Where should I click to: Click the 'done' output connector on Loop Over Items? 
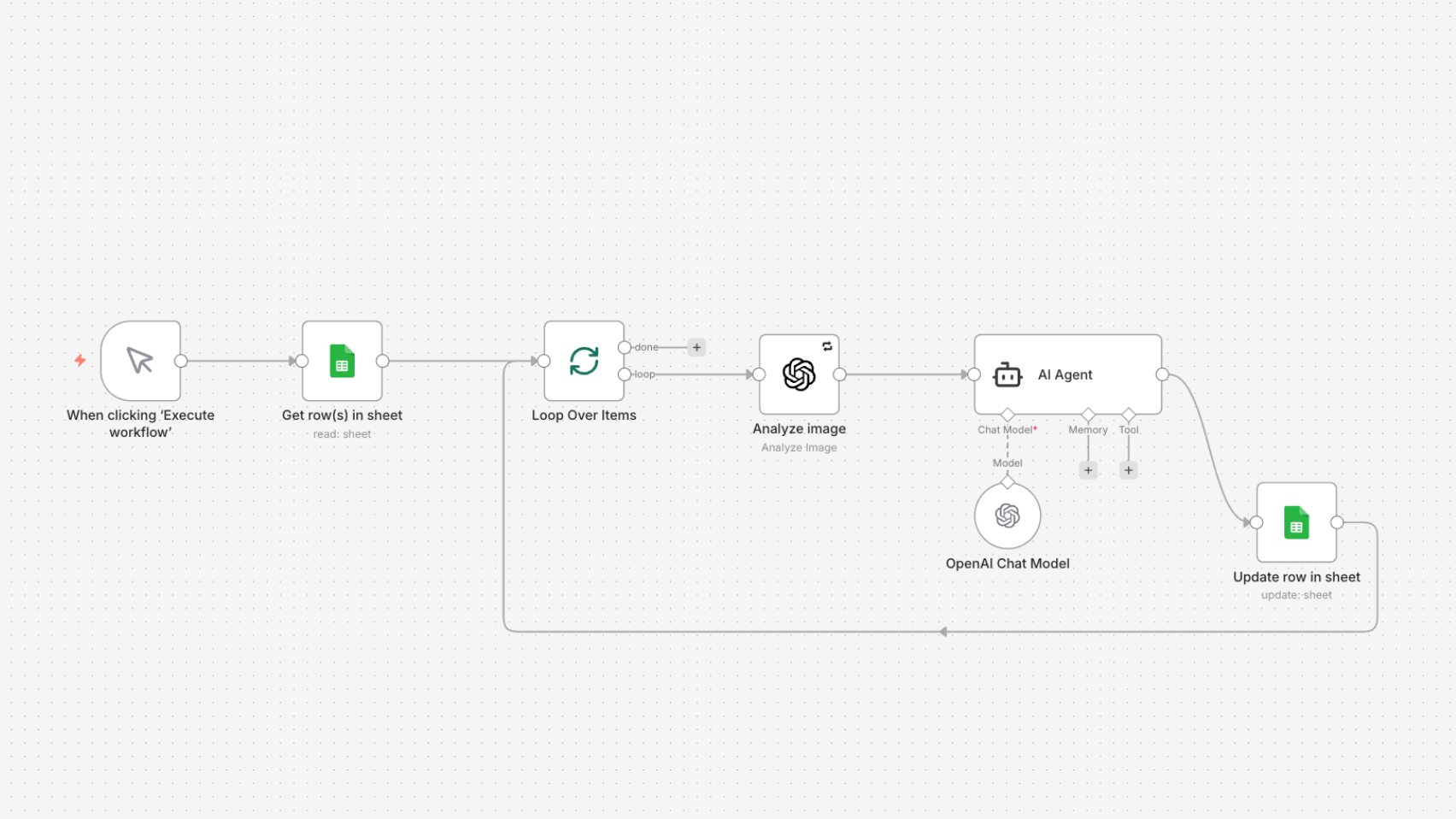pyautogui.click(x=625, y=347)
